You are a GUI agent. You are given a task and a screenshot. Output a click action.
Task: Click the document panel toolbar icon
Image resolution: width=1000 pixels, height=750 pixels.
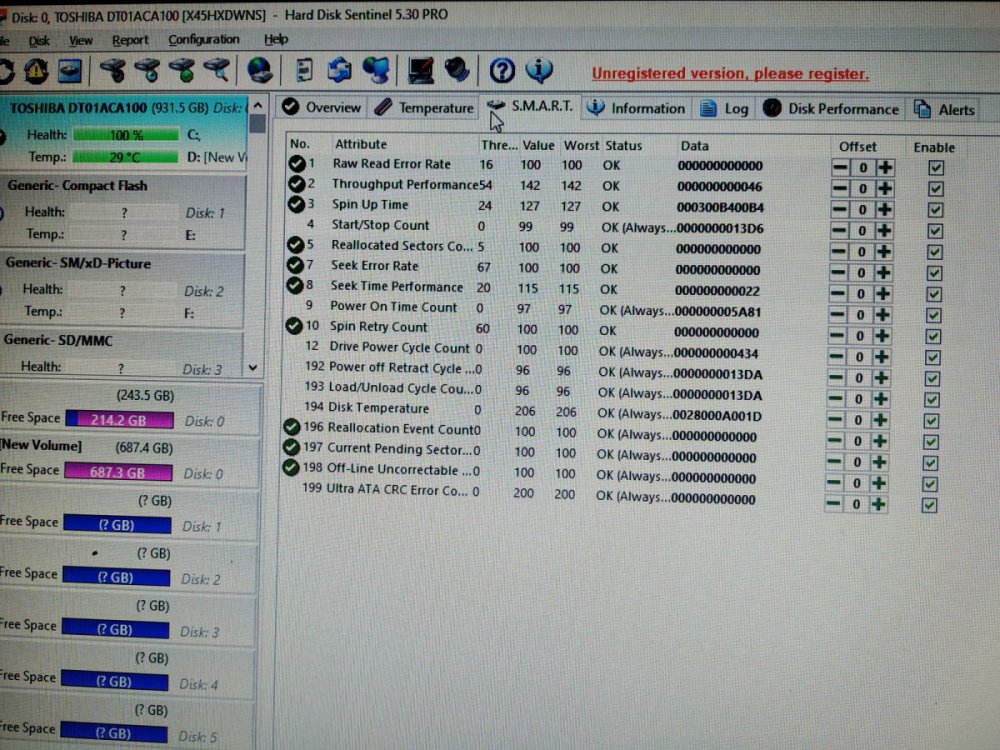pos(305,70)
